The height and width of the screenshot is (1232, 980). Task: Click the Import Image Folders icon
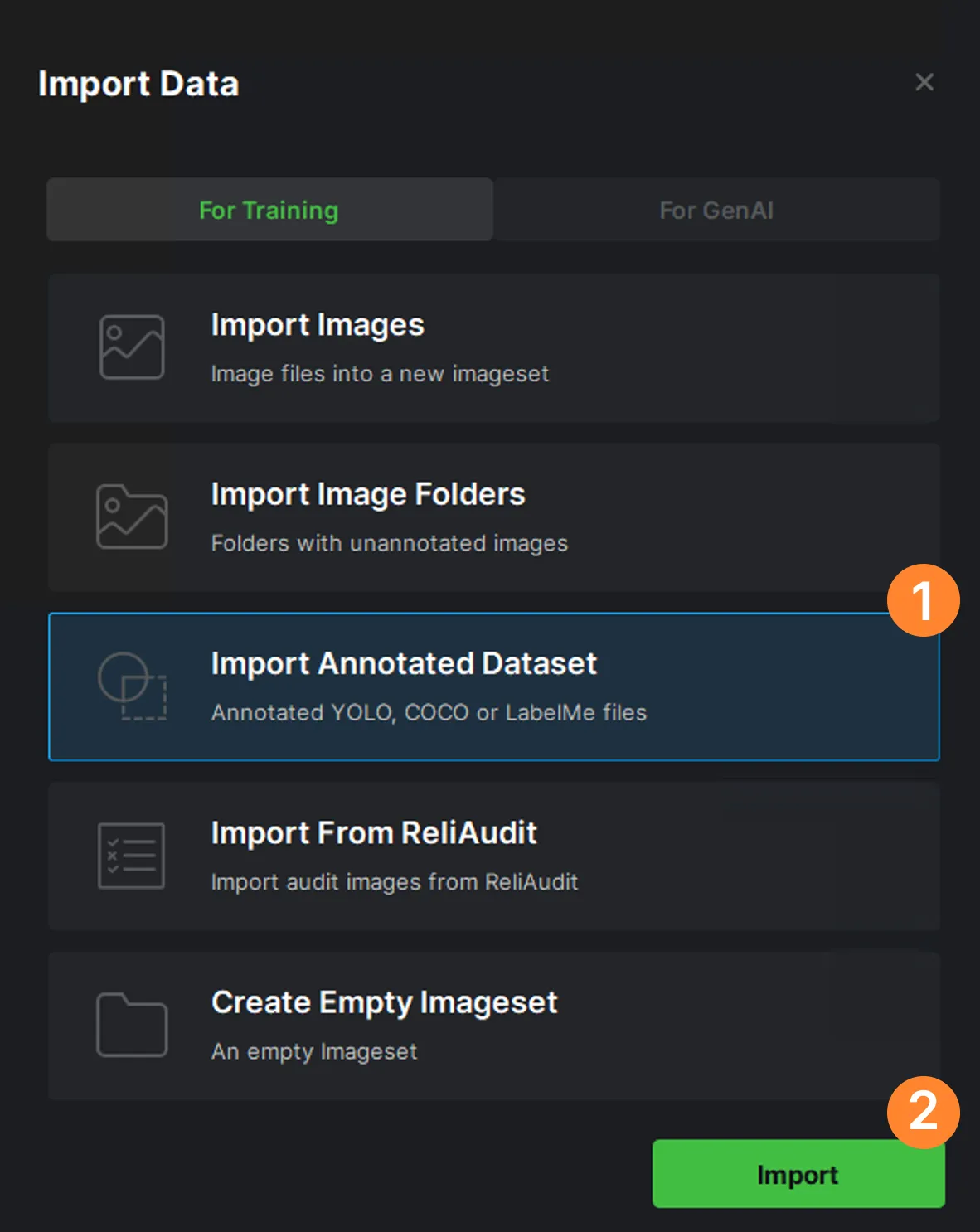click(132, 517)
